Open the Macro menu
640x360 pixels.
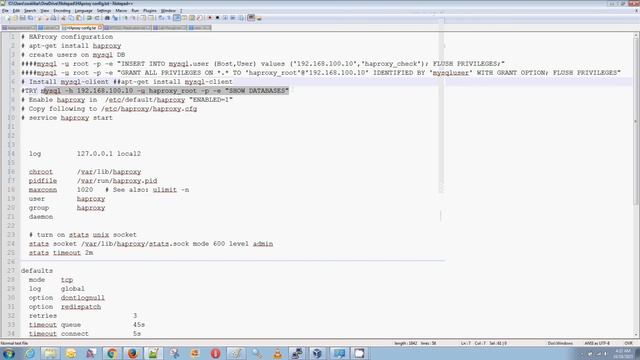[x=121, y=11]
